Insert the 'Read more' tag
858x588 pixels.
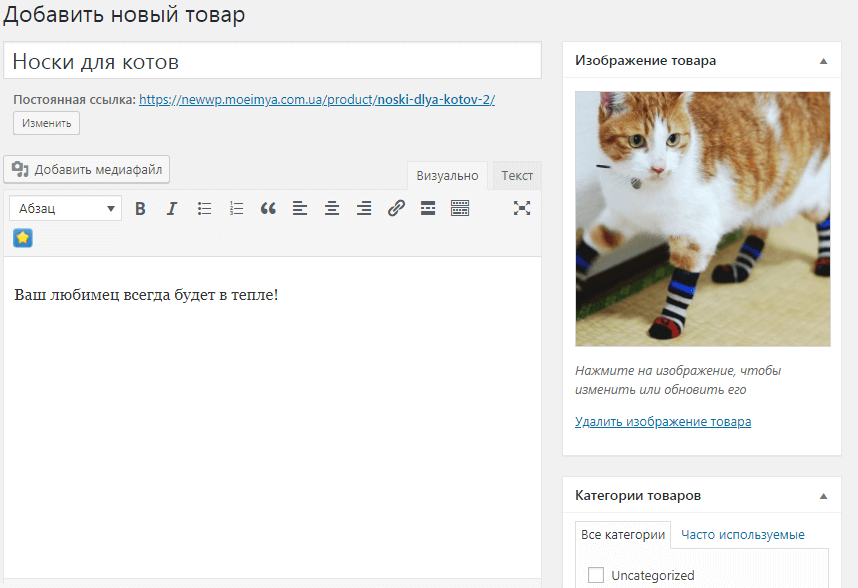click(428, 208)
